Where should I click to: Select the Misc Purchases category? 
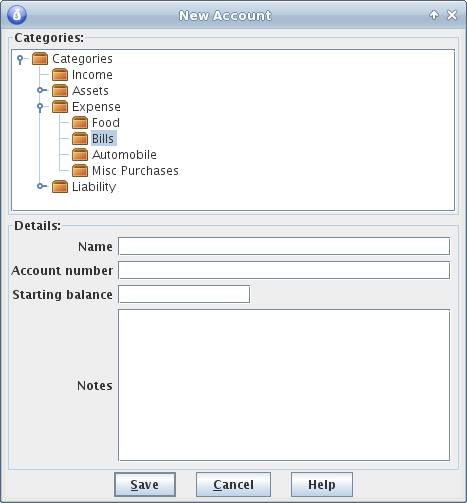135,171
